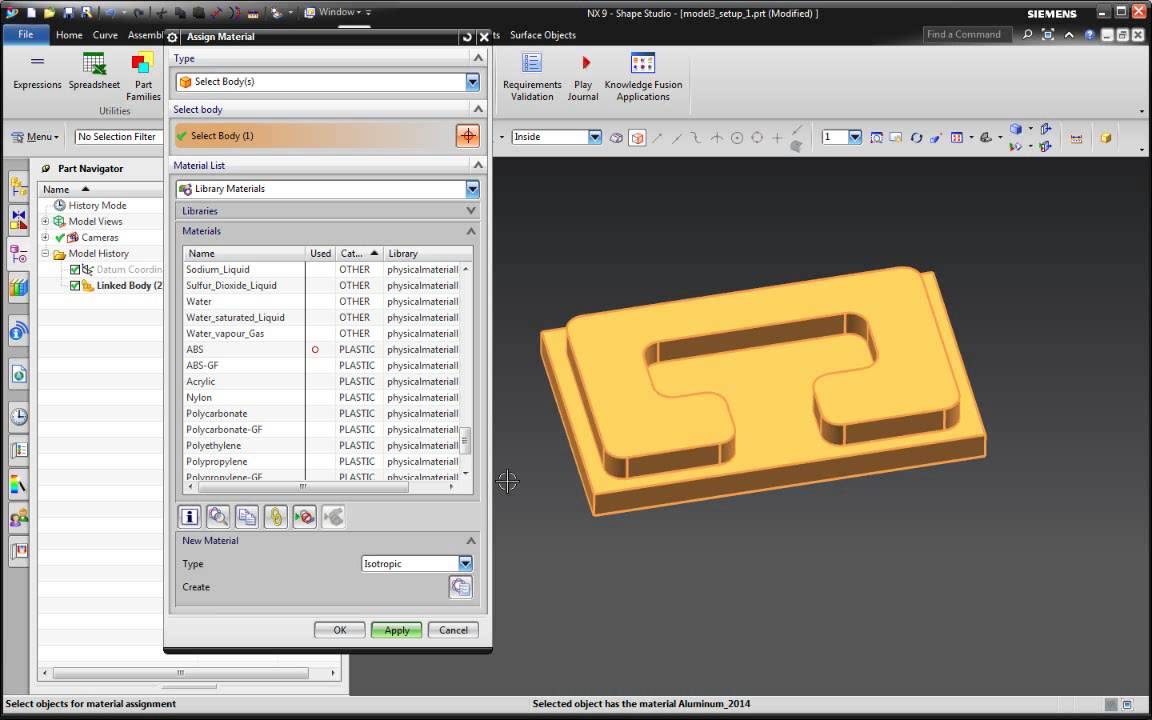
Task: Open Part Families
Action: [x=143, y=76]
